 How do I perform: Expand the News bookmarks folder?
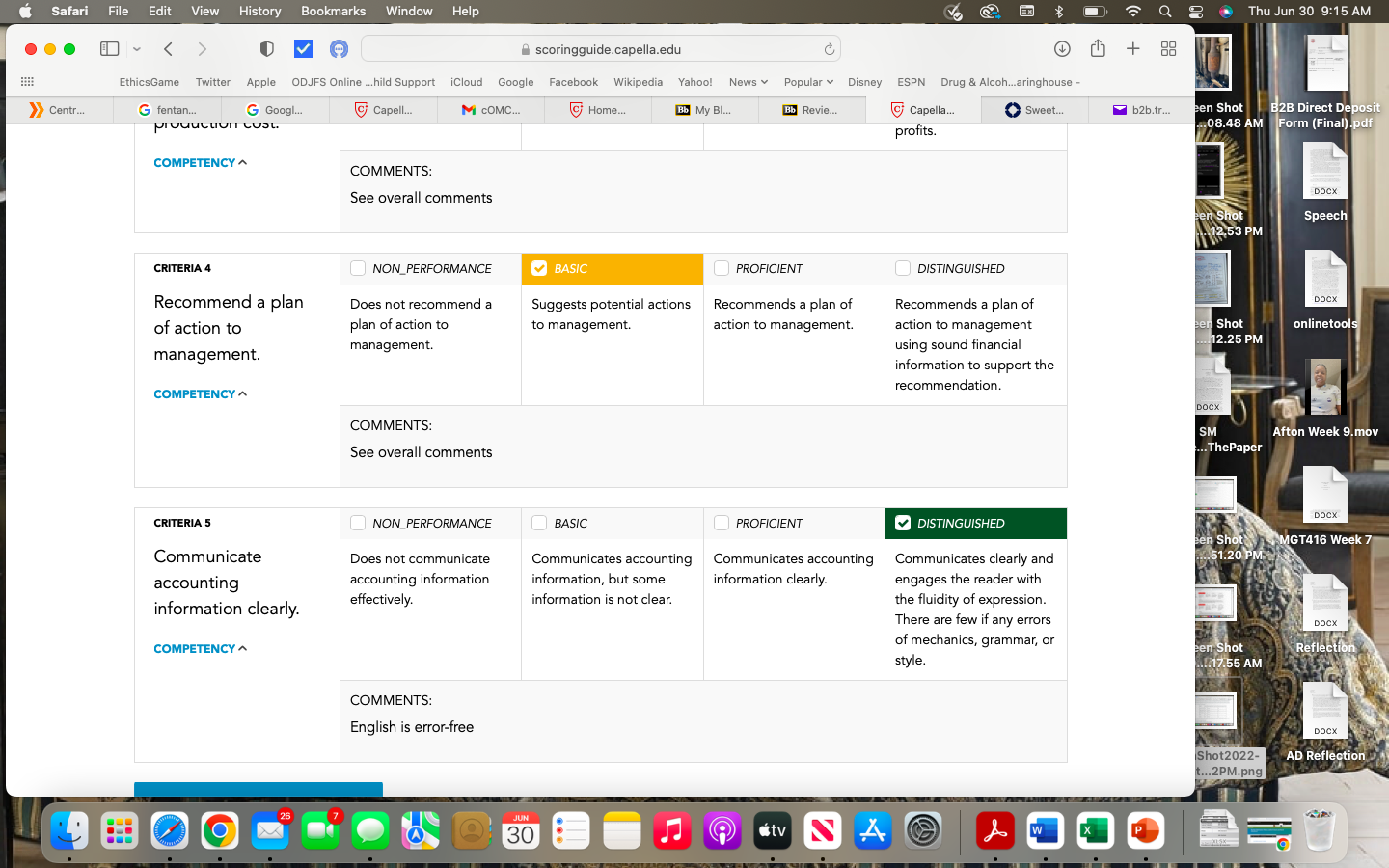click(x=749, y=82)
